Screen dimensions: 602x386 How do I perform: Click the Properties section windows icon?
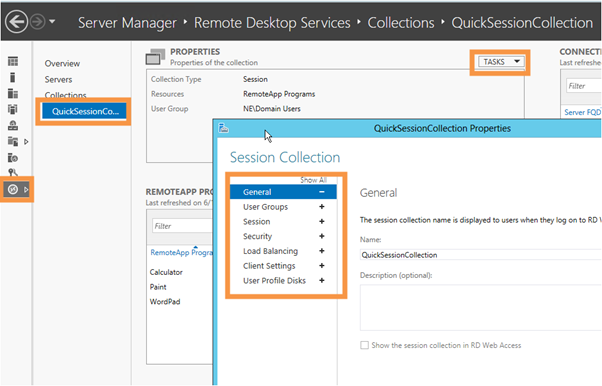[x=155, y=57]
